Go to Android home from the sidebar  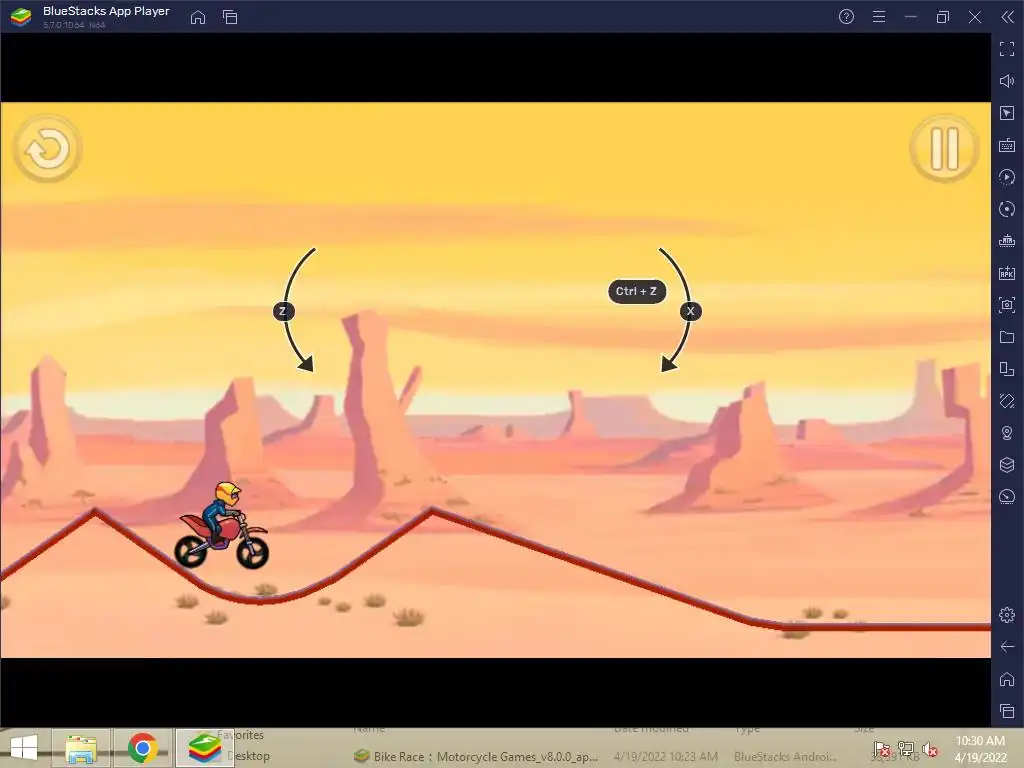point(1007,679)
